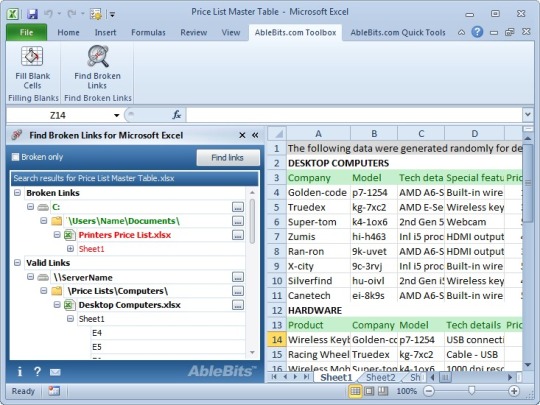The image size is (540, 405).
Task: Click the email envelope icon in AbleBits pane
Action: click(55, 372)
